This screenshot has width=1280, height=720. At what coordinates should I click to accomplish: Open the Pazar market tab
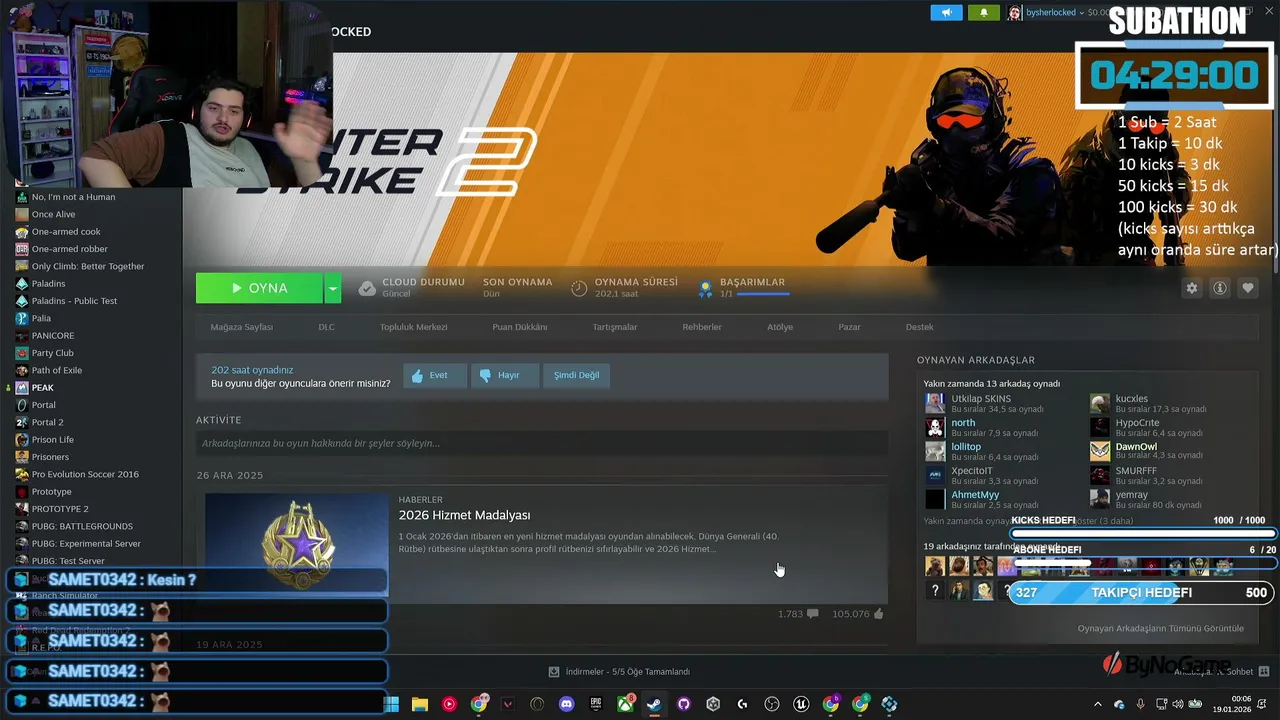click(849, 327)
